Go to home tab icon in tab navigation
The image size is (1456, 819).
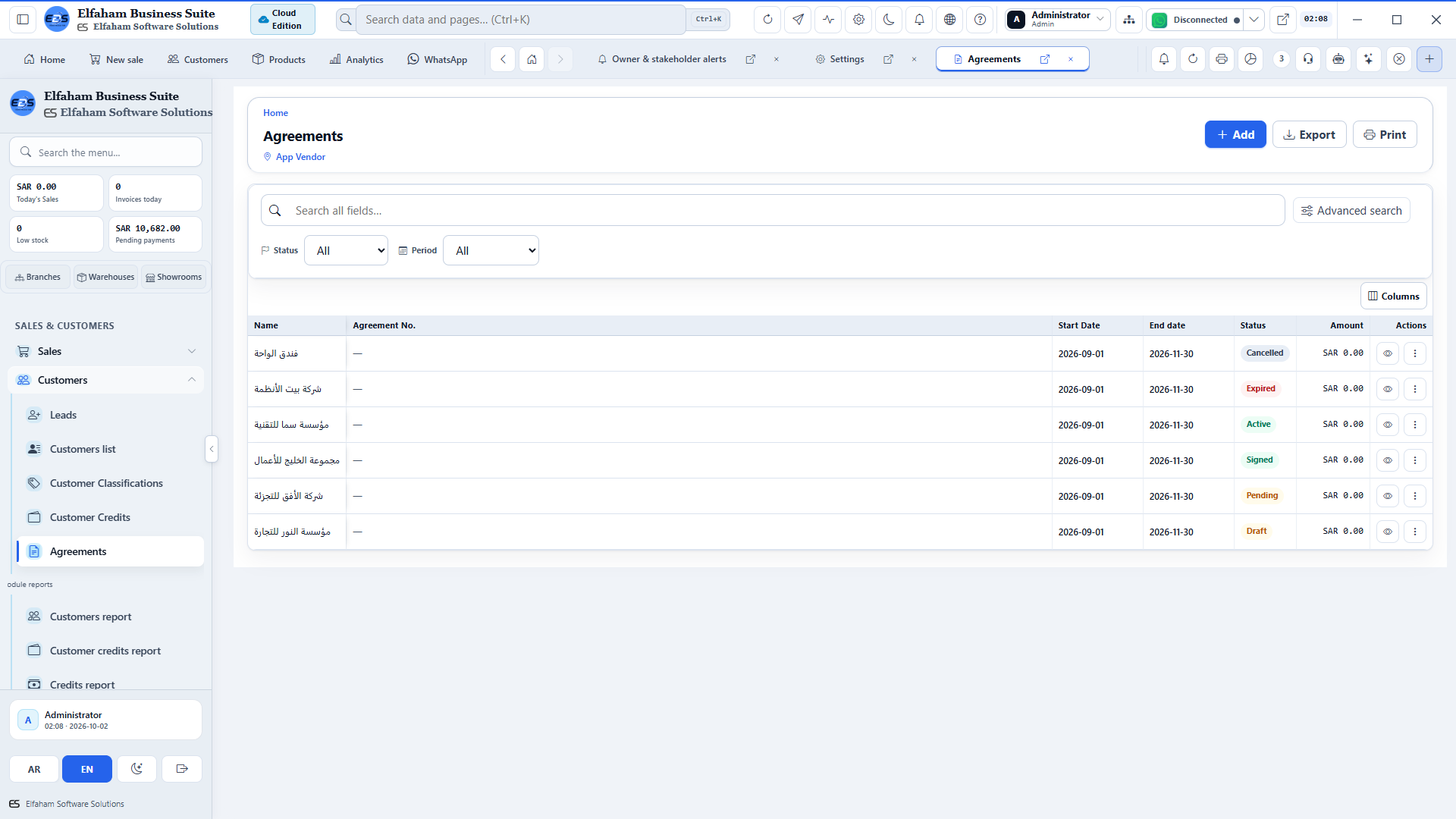click(x=532, y=59)
